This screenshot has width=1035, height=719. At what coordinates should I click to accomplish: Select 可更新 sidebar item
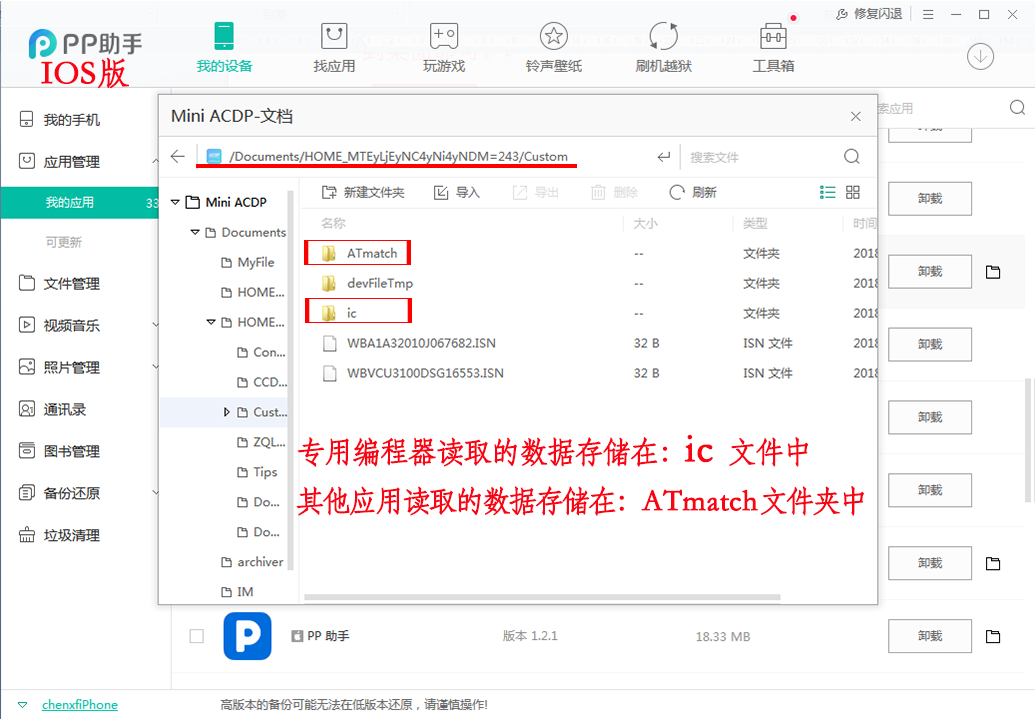tap(63, 242)
